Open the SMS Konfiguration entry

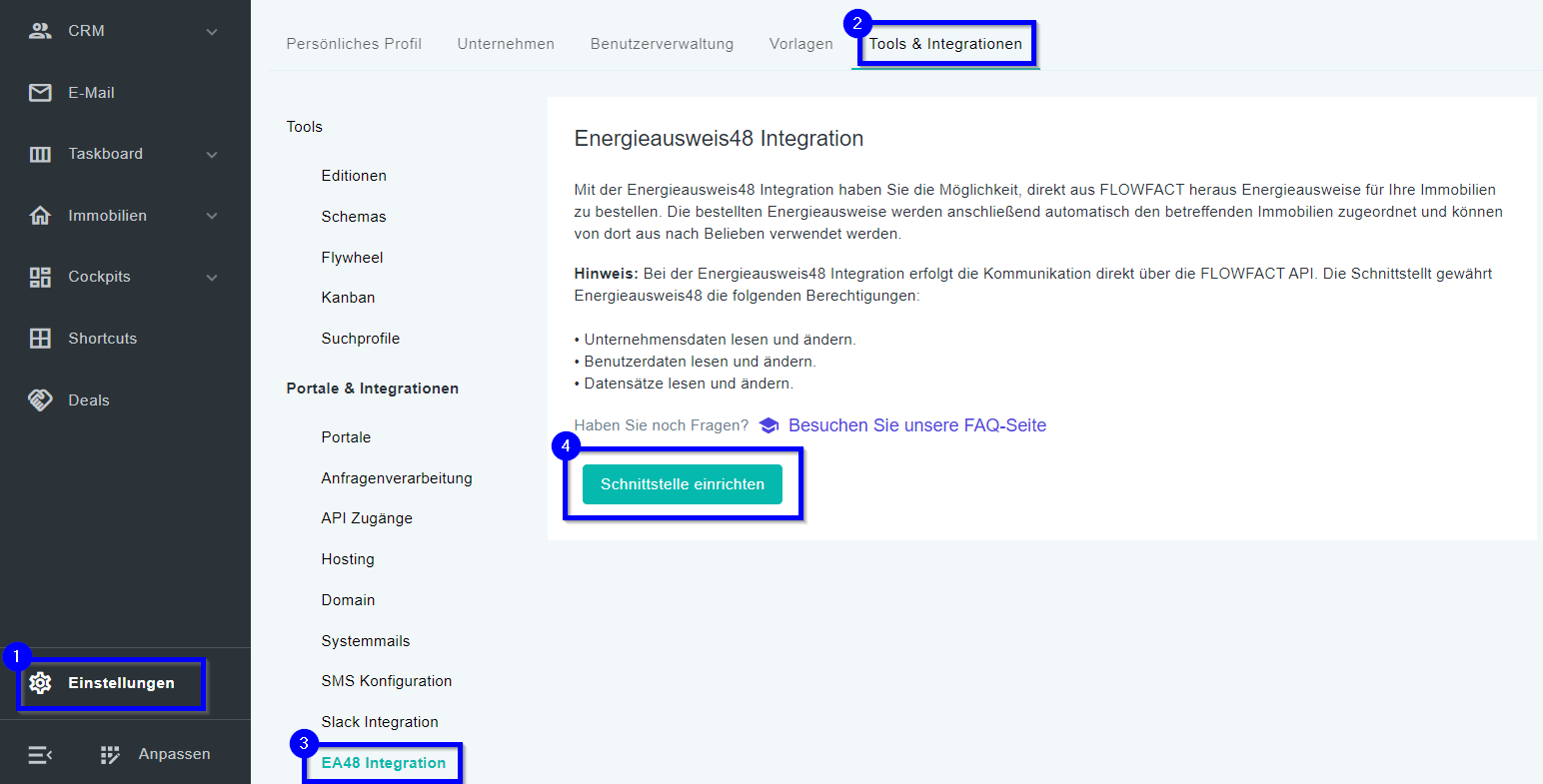(387, 681)
